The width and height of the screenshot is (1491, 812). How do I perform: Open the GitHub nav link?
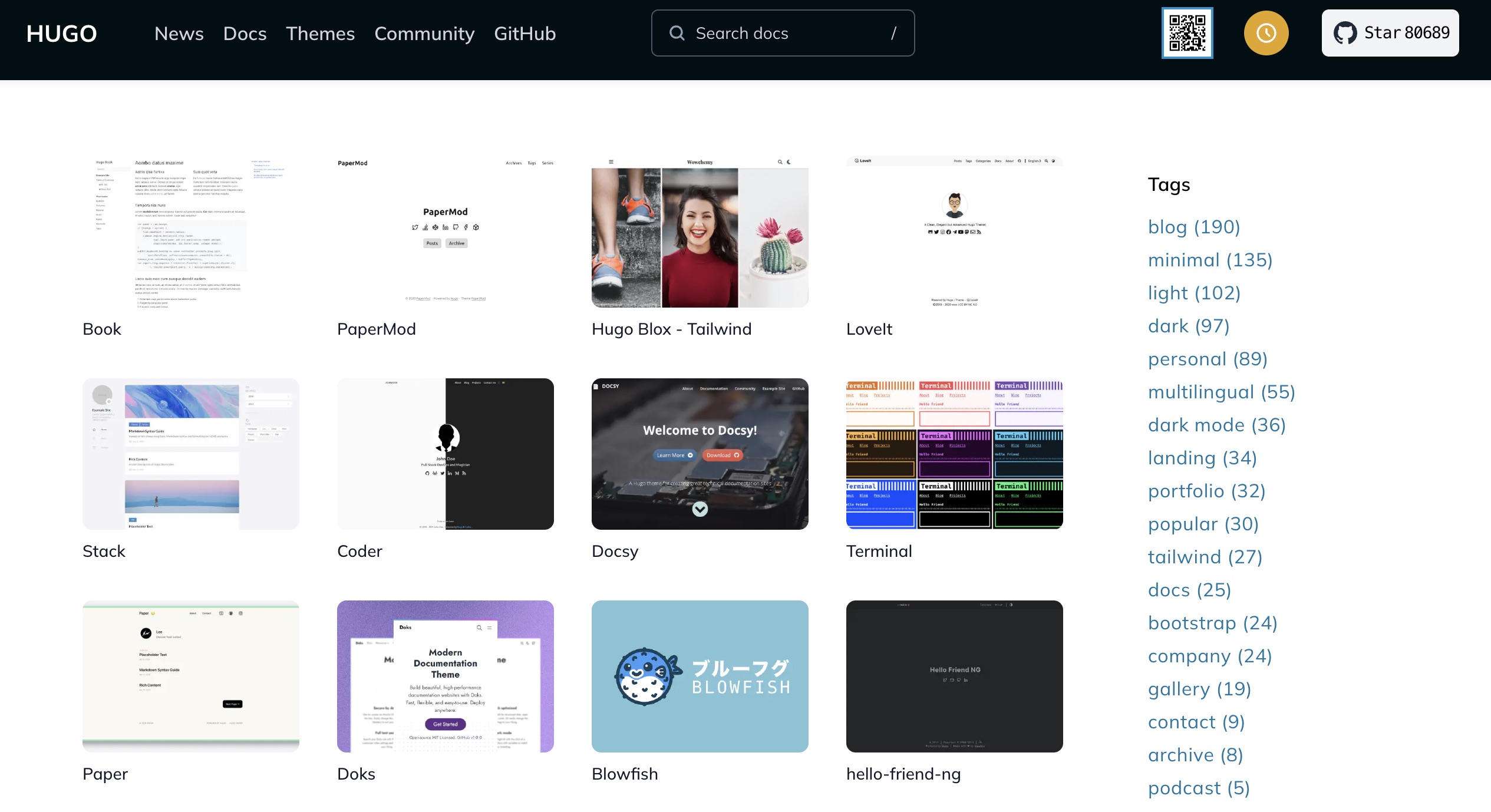525,34
